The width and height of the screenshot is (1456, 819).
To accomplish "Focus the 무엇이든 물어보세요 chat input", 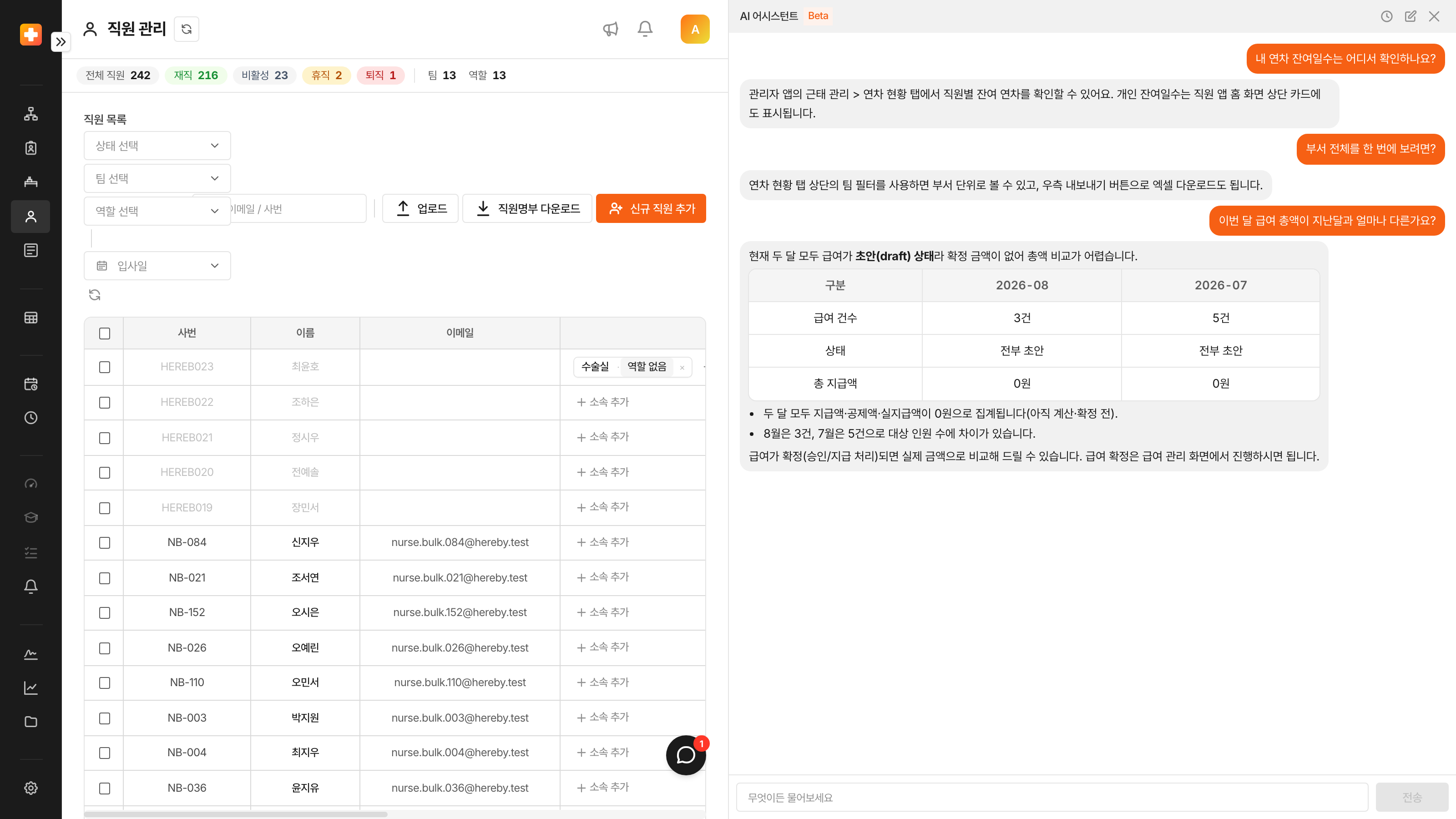I will (x=1052, y=798).
